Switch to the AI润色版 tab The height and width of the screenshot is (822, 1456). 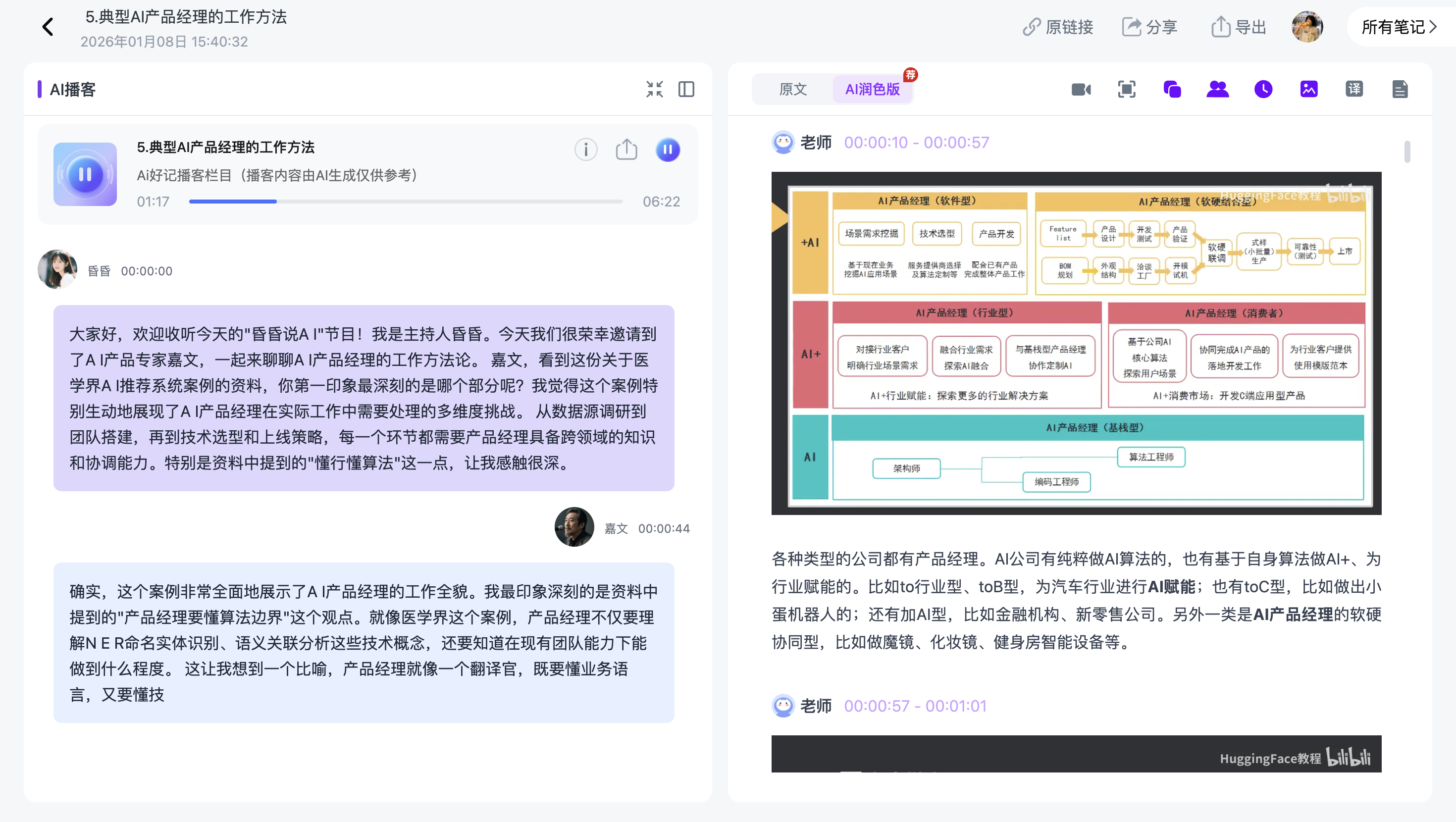[873, 89]
